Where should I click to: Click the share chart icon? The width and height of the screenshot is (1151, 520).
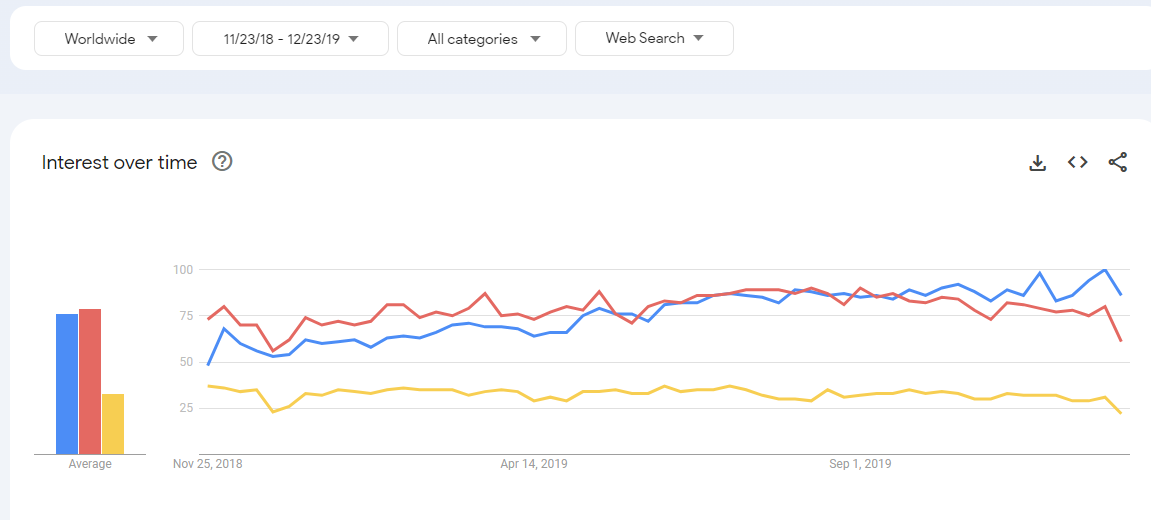[x=1118, y=162]
